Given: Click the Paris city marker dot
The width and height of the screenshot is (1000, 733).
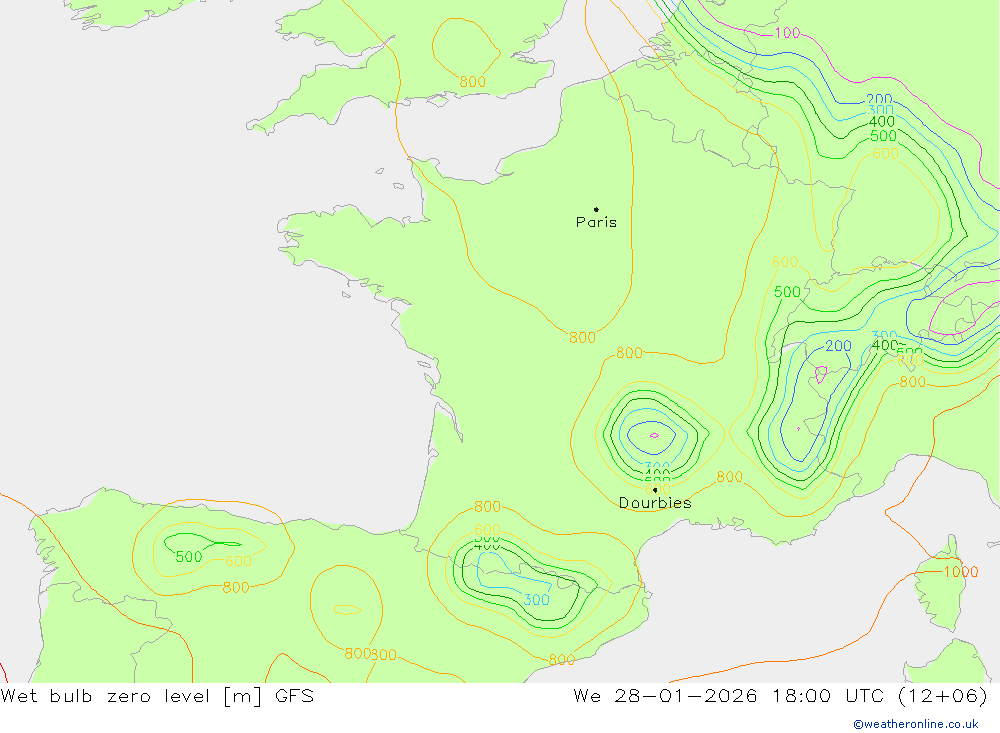Looking at the screenshot, I should [596, 210].
